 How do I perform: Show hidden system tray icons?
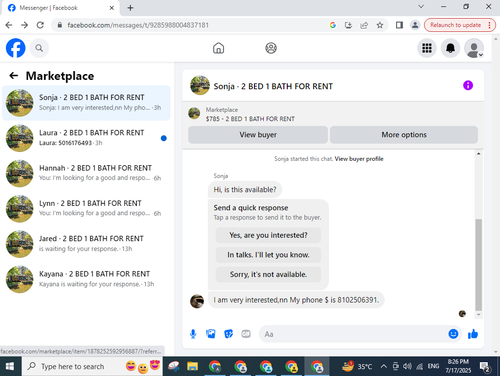point(384,366)
